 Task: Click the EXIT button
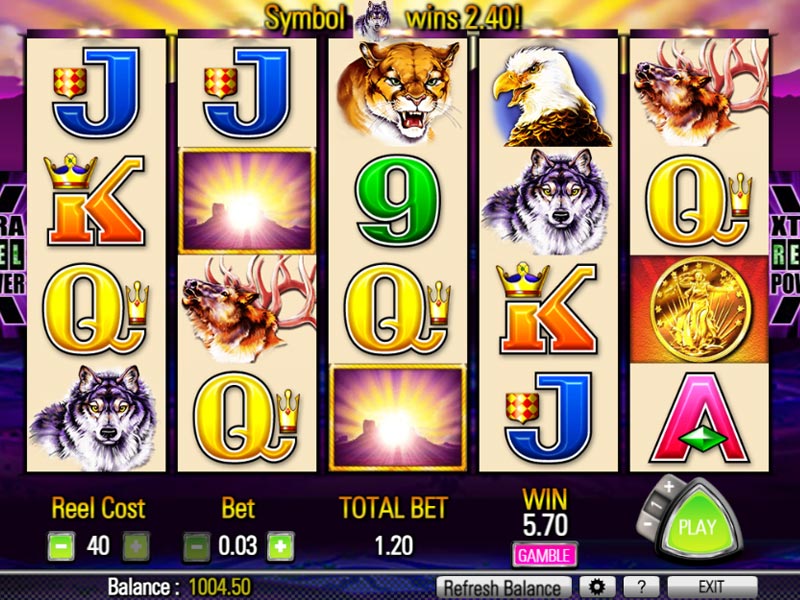(712, 587)
